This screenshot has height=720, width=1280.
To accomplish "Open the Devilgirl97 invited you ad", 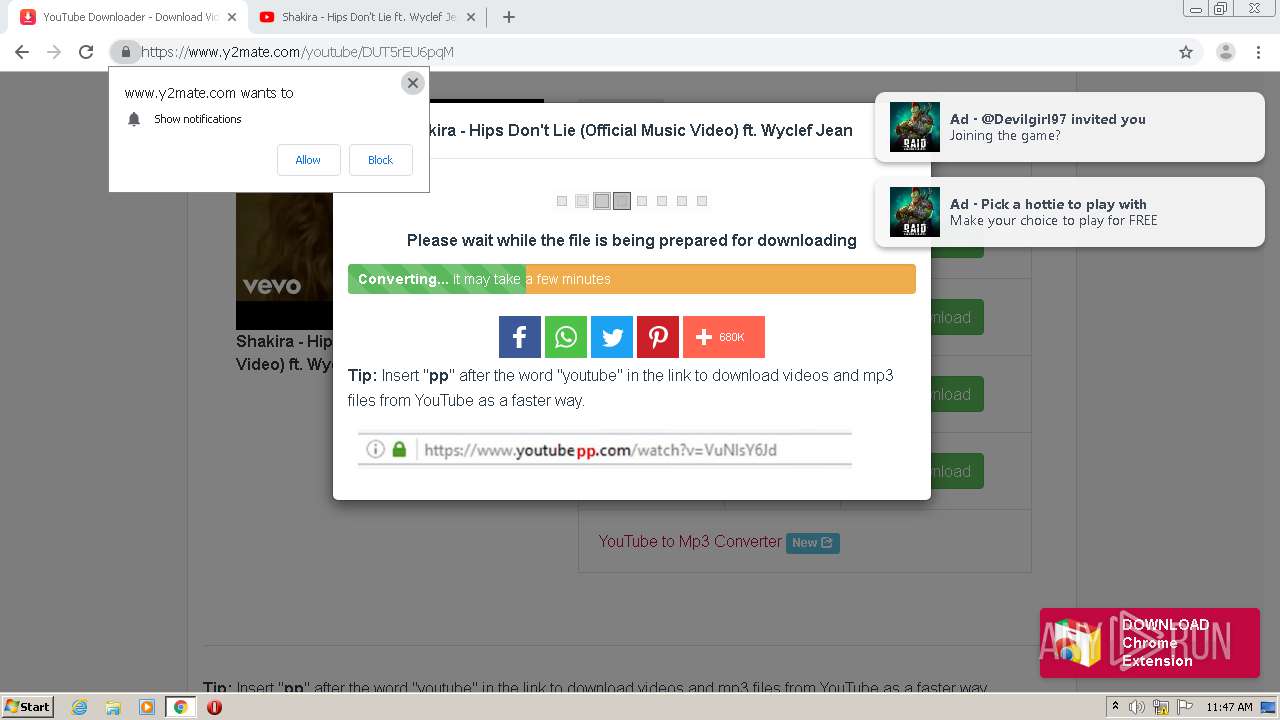I will [1069, 127].
